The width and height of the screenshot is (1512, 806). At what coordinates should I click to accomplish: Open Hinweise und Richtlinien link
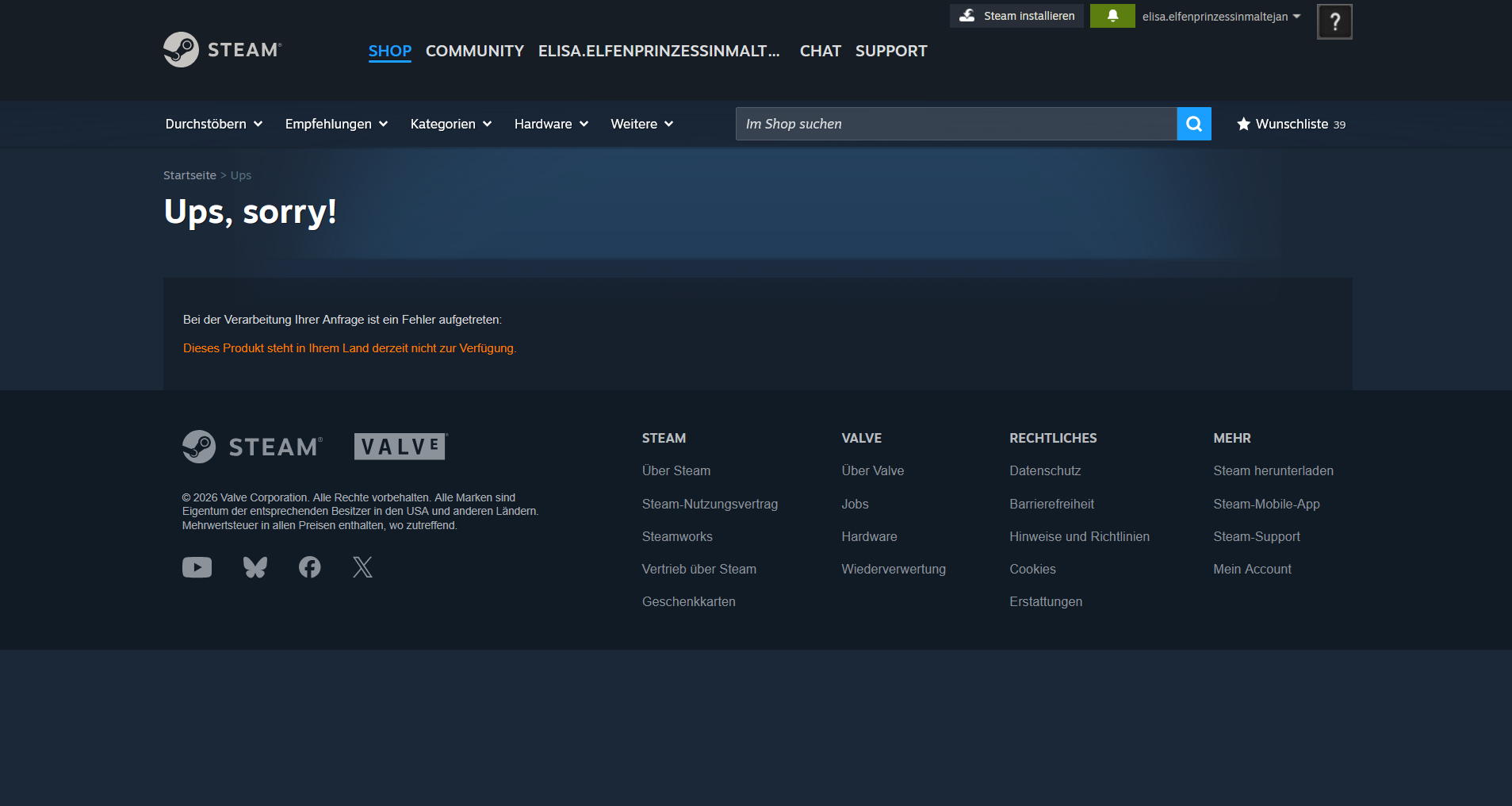pyautogui.click(x=1080, y=536)
